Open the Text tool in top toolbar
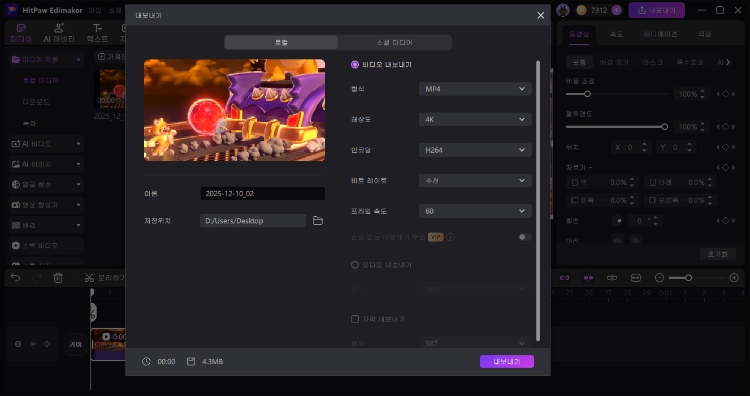The height and width of the screenshot is (396, 750). [x=98, y=33]
